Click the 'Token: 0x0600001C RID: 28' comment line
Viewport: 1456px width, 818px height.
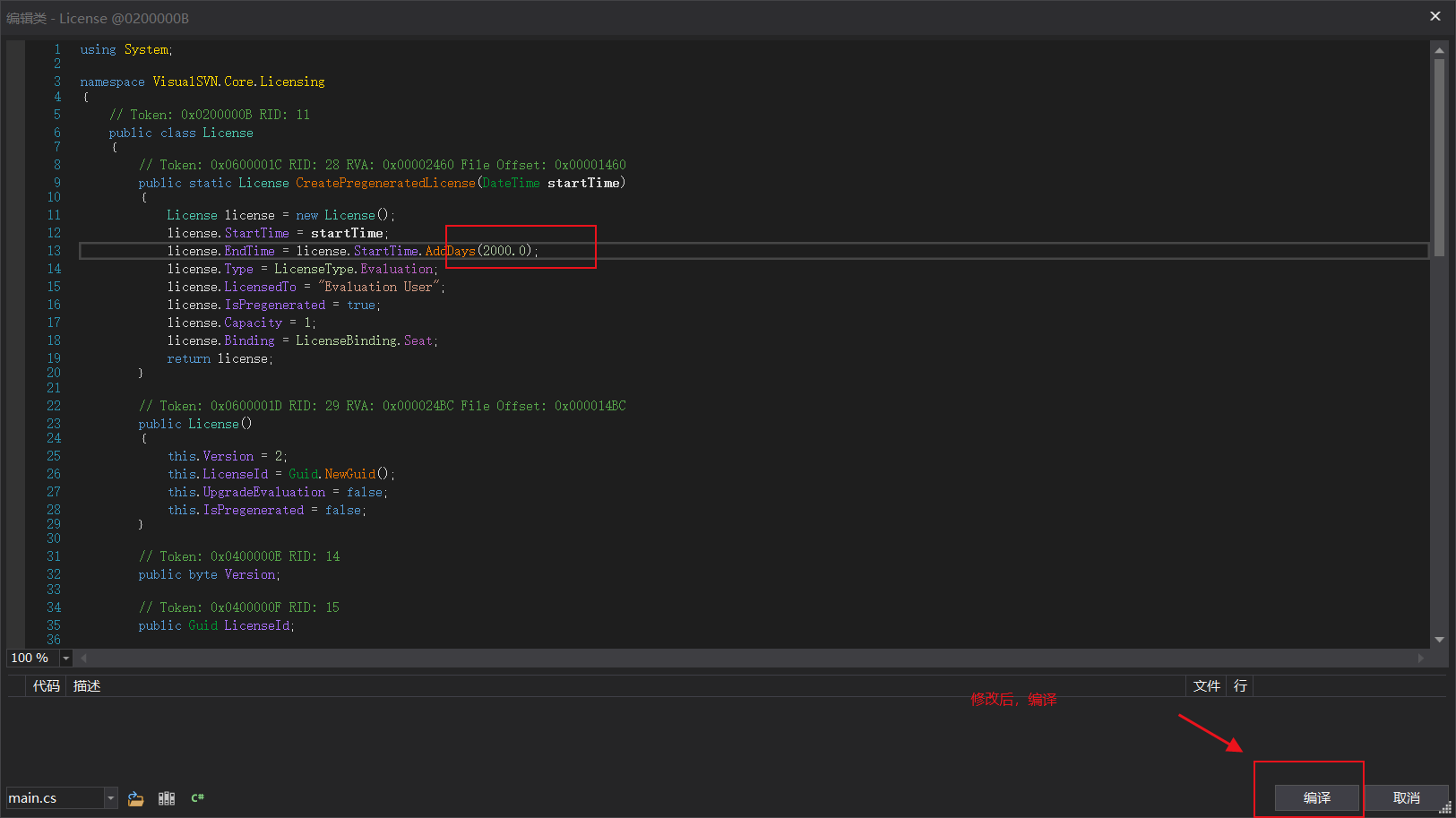click(383, 165)
